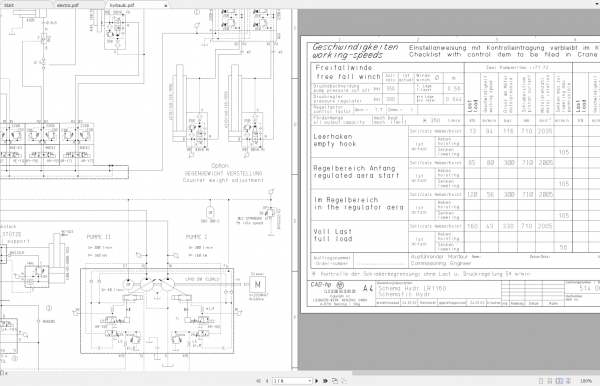The height and width of the screenshot is (386, 600).
Task: Click 'Auftragsnummer Order-number' cell
Action: click(x=332, y=260)
